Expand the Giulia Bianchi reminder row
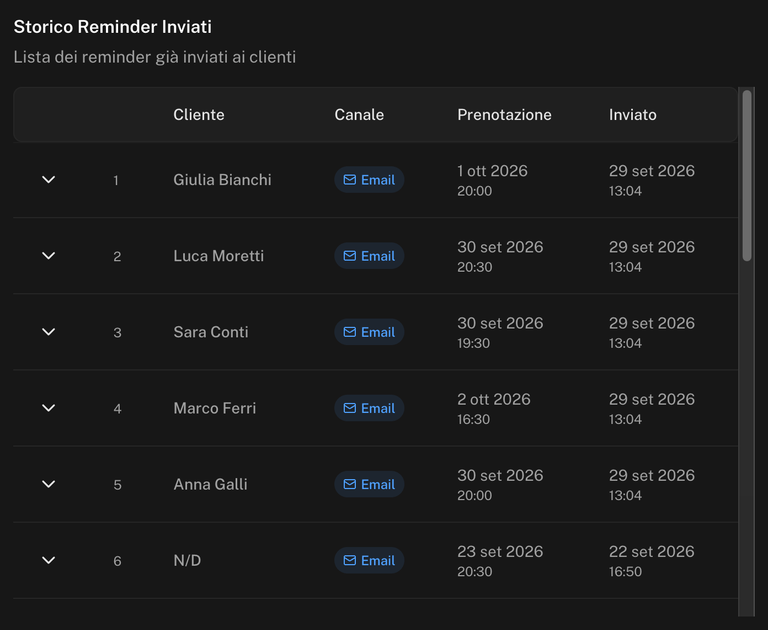768x630 pixels. pos(48,180)
